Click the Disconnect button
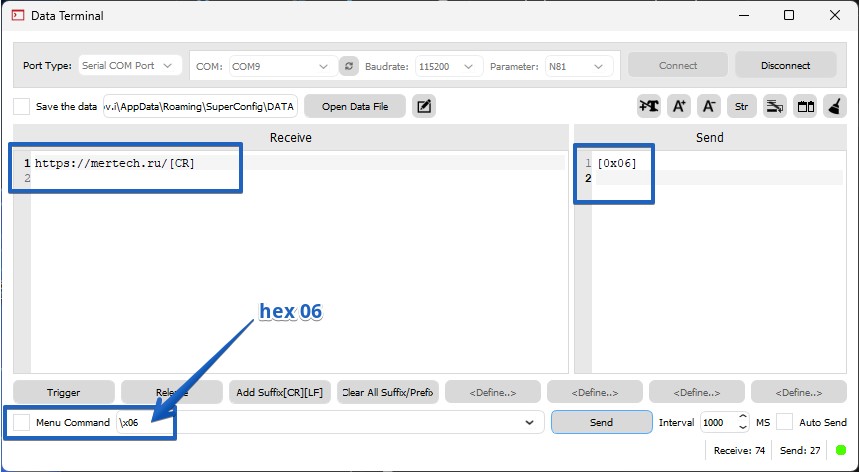 [x=785, y=65]
